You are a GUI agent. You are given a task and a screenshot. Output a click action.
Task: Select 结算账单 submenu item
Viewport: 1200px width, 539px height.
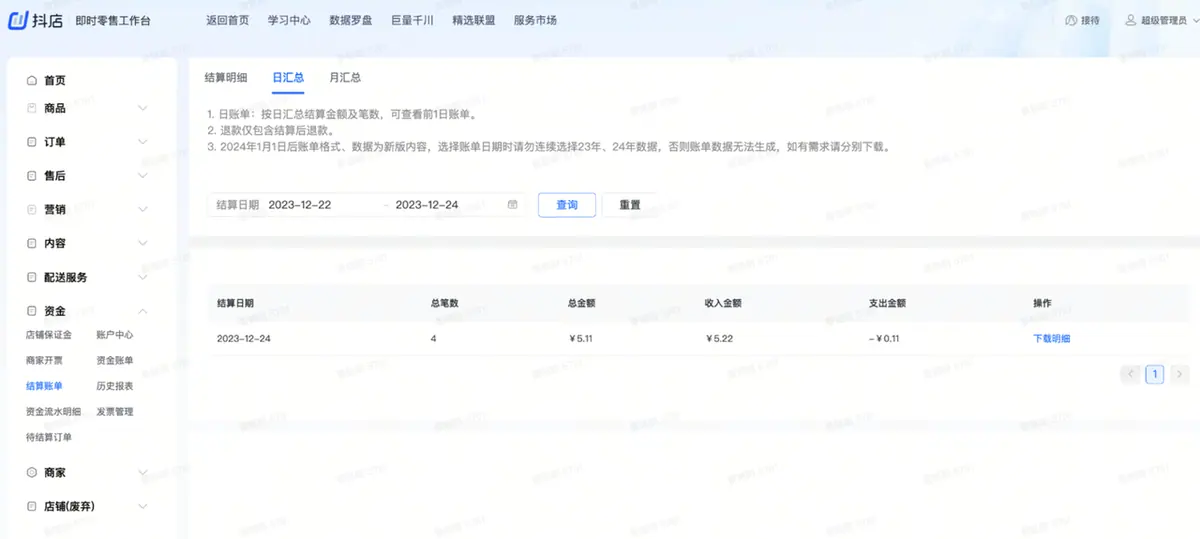[44, 386]
